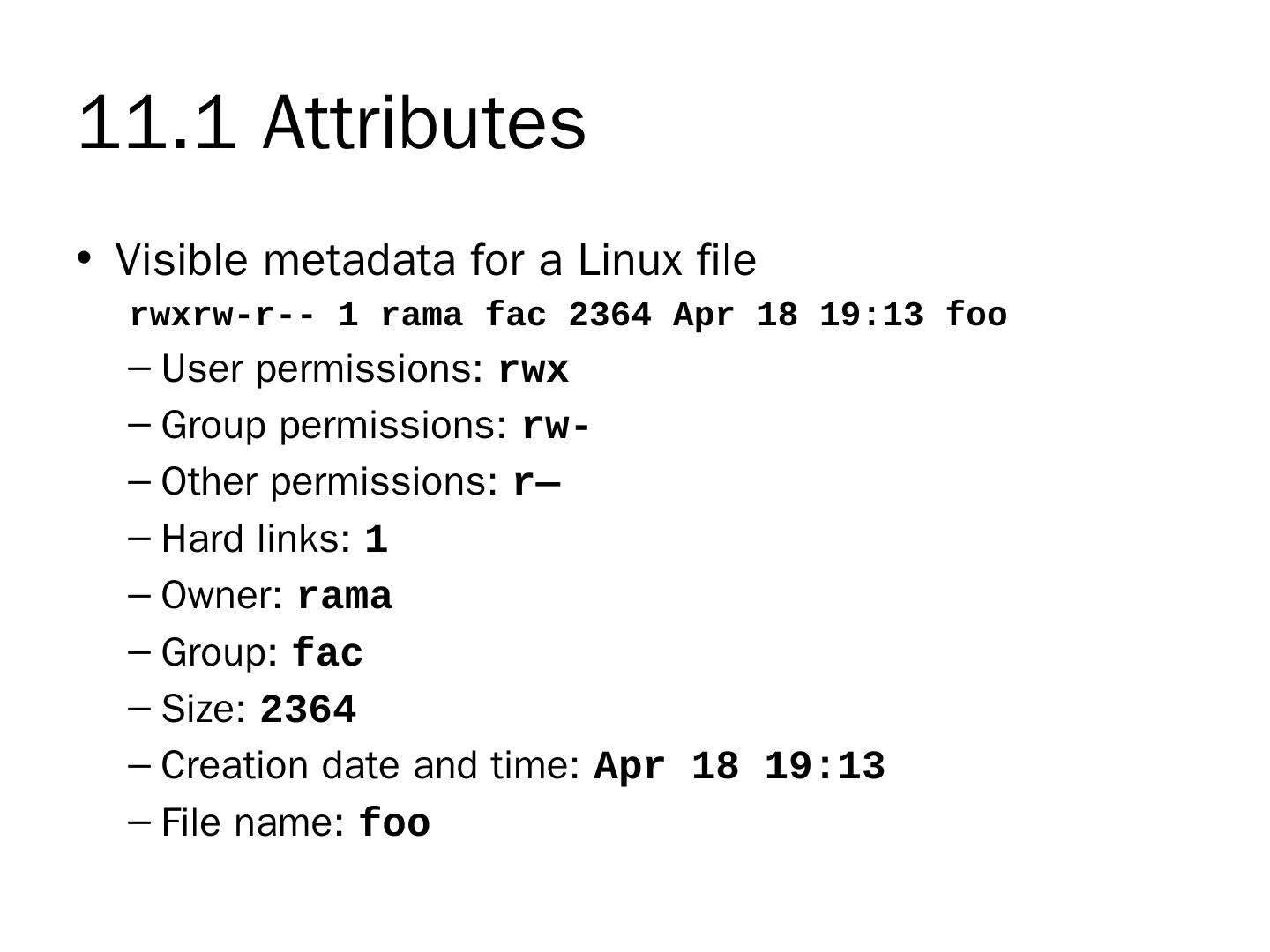
Task: Click the "11.1 Attributes" slide title
Action: (332, 123)
